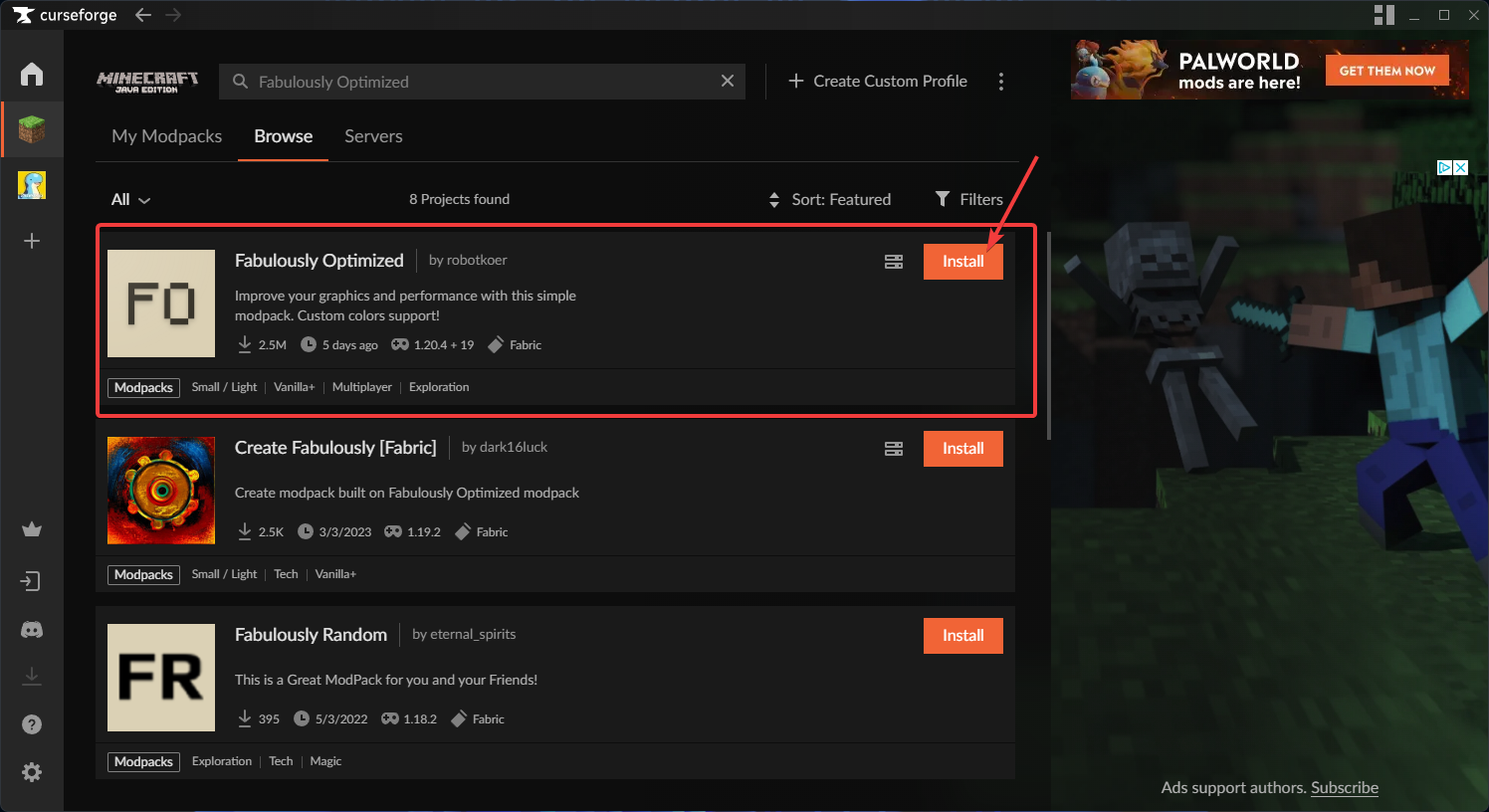The height and width of the screenshot is (812, 1489).
Task: Open the Discord icon in sidebar
Action: pos(32,630)
